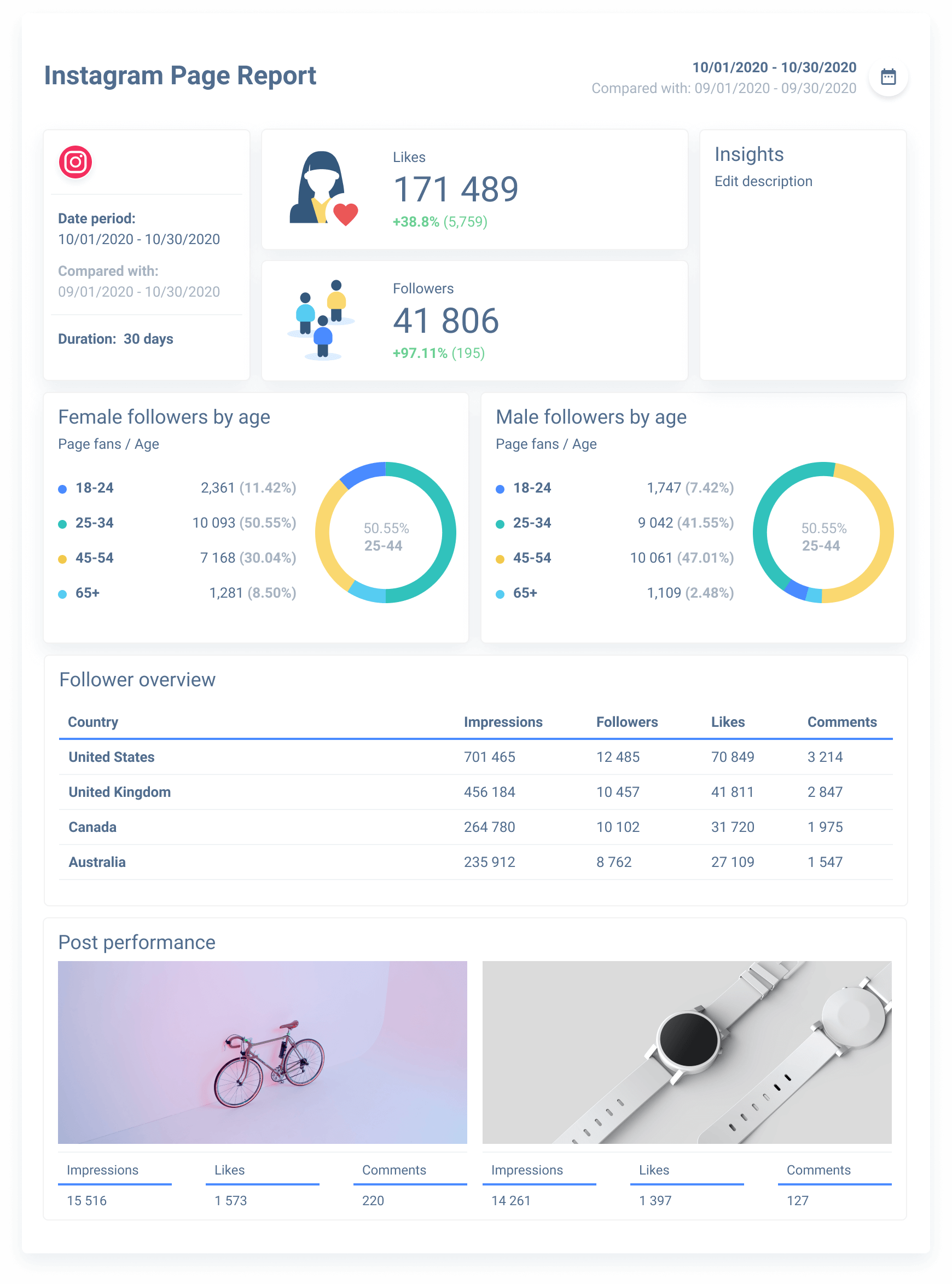The height and width of the screenshot is (1284, 952).
Task: Select the United States row
Action: pyautogui.click(x=475, y=757)
